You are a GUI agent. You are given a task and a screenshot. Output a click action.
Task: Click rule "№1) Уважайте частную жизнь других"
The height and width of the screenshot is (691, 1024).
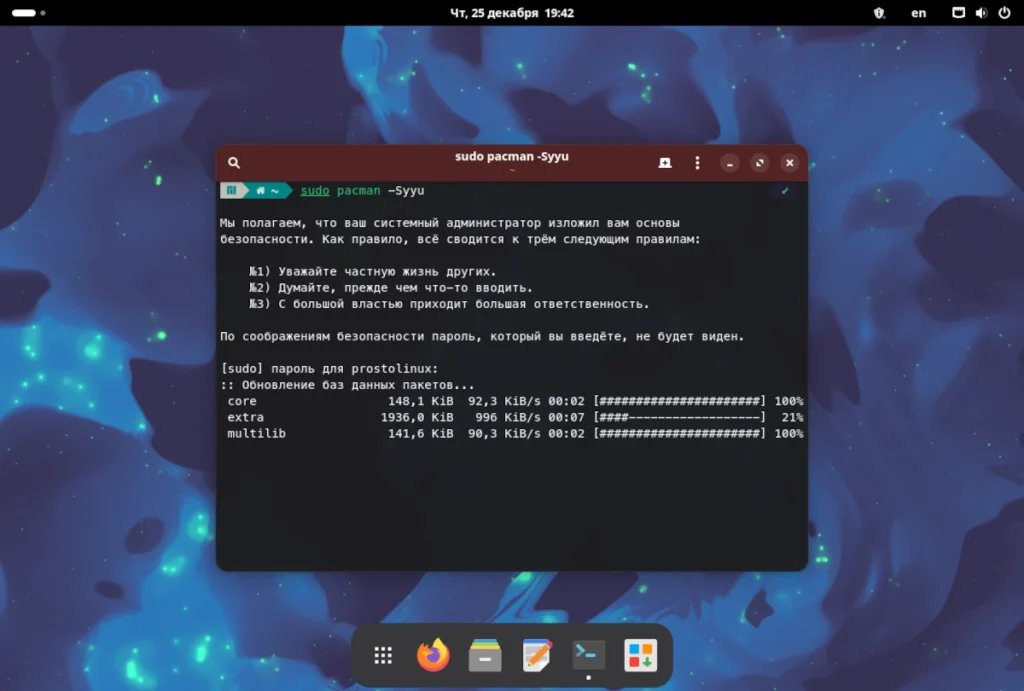point(372,272)
